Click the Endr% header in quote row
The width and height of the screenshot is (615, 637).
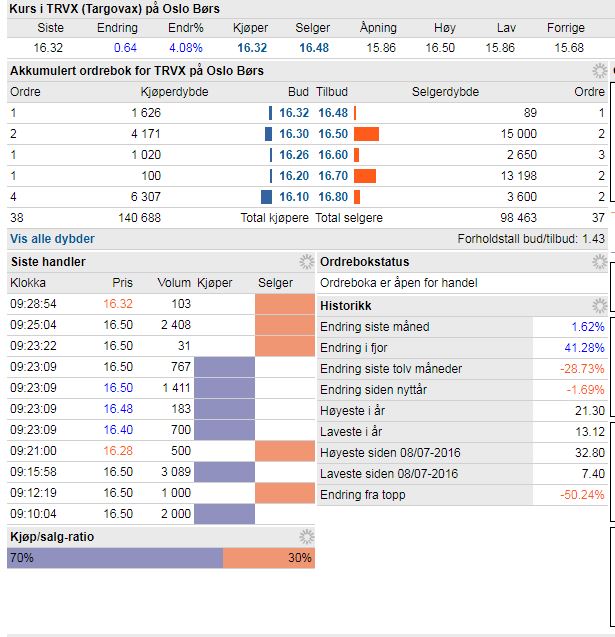point(186,28)
